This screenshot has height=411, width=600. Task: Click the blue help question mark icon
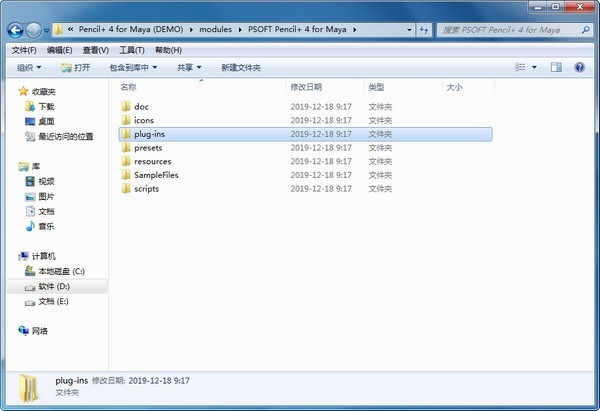point(579,67)
